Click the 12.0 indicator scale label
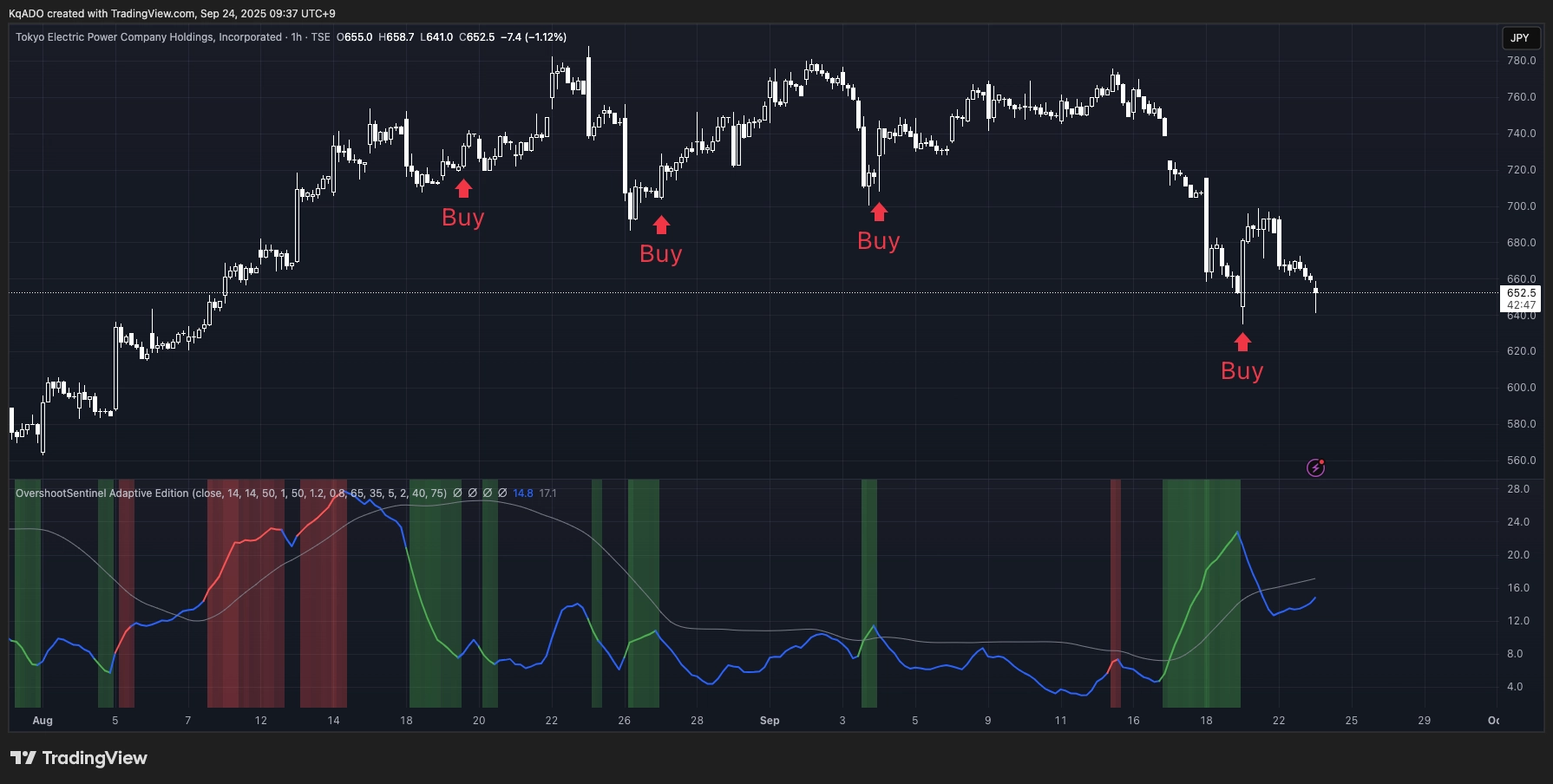Screen dimensions: 1553x784 (1518, 621)
